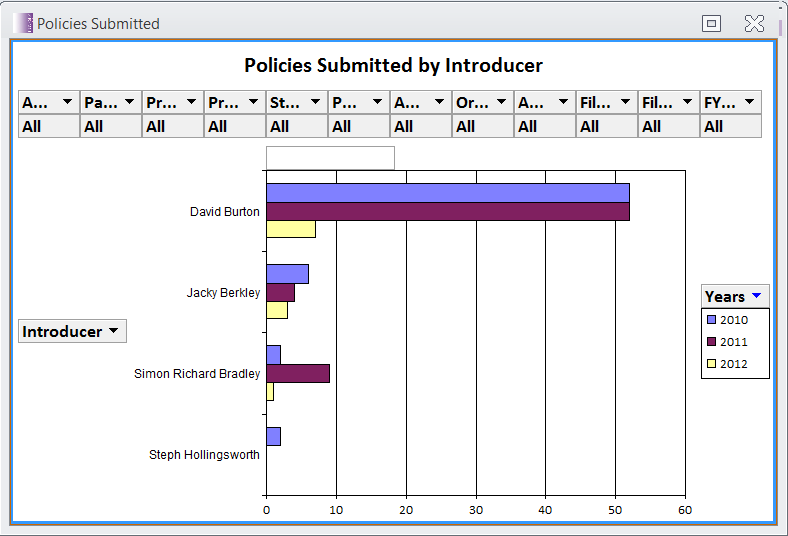The width and height of the screenshot is (788, 536).
Task: Click the yellow 2012 legend swatch
Action: coord(711,364)
